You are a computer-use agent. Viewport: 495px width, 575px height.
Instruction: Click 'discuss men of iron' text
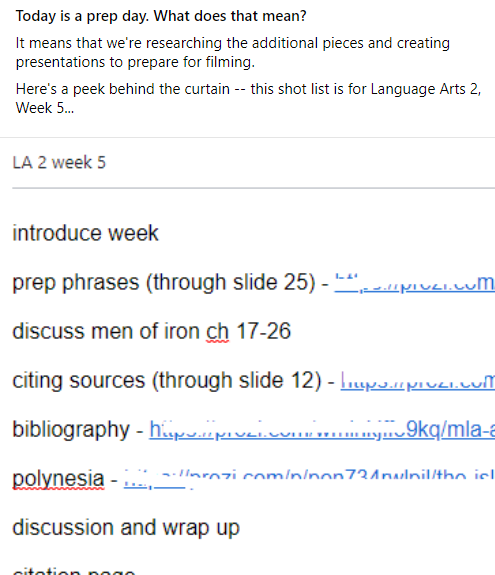point(106,332)
